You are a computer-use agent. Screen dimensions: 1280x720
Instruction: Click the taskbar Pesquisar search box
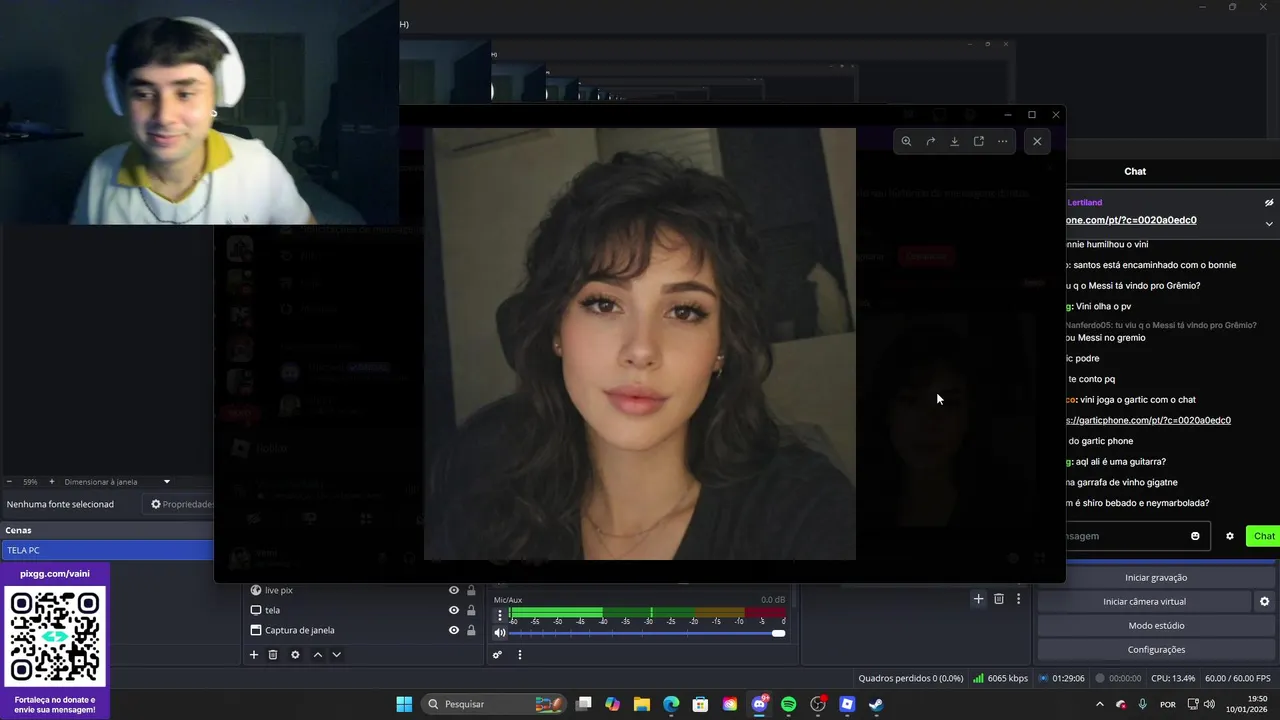pyautogui.click(x=493, y=704)
